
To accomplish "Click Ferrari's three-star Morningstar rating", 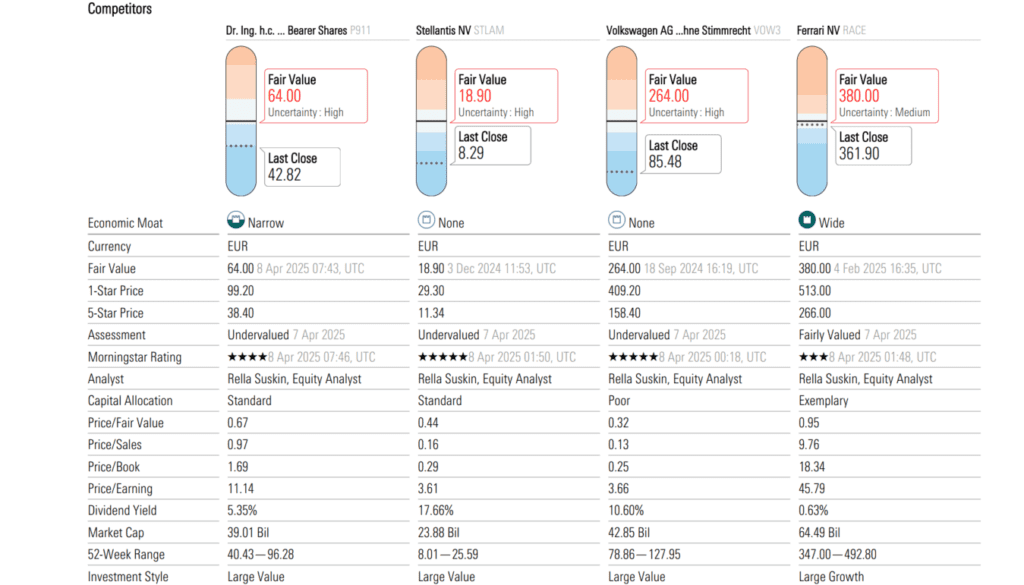I will click(x=812, y=357).
